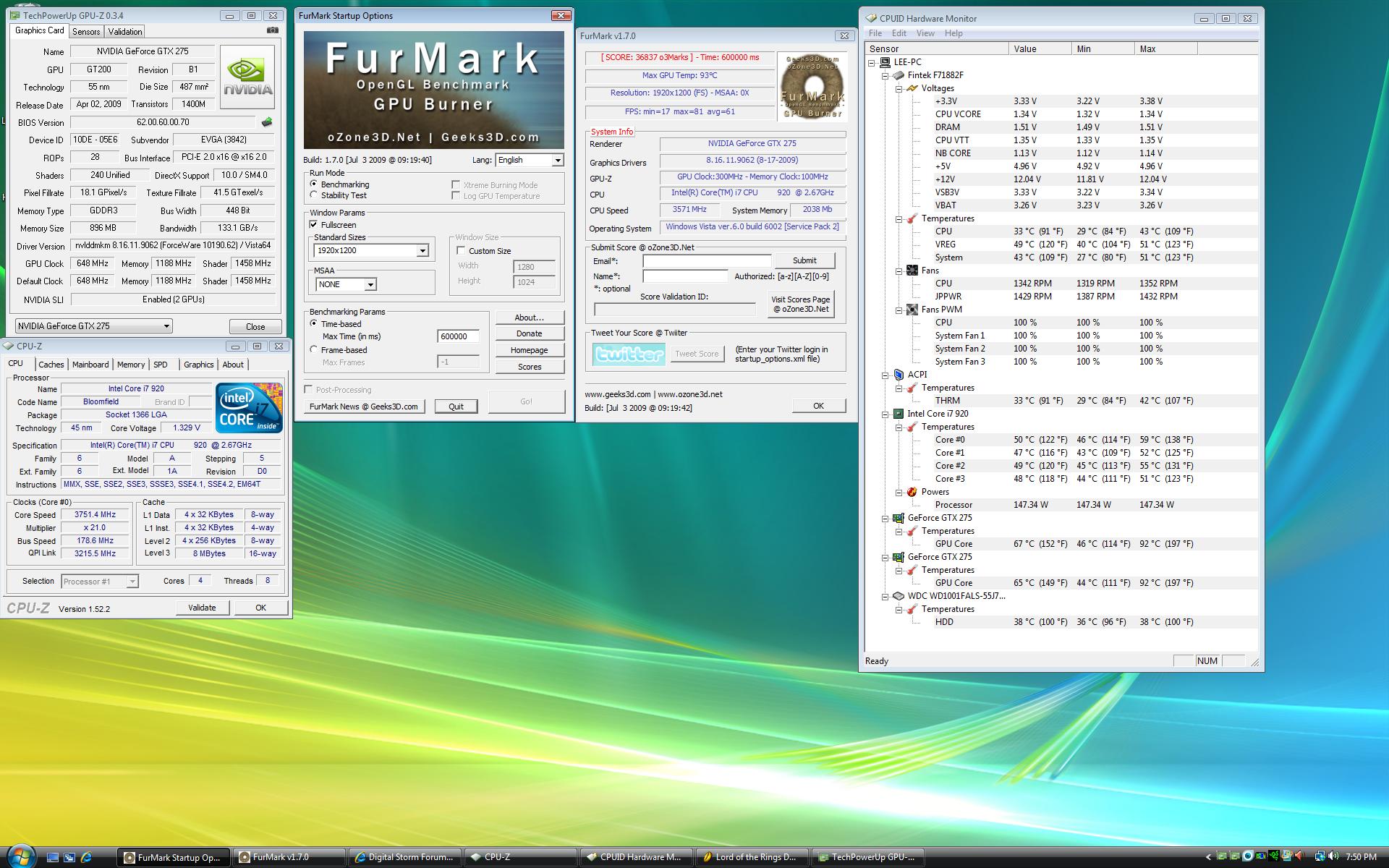Click the Scores button in FurMark

[x=530, y=367]
